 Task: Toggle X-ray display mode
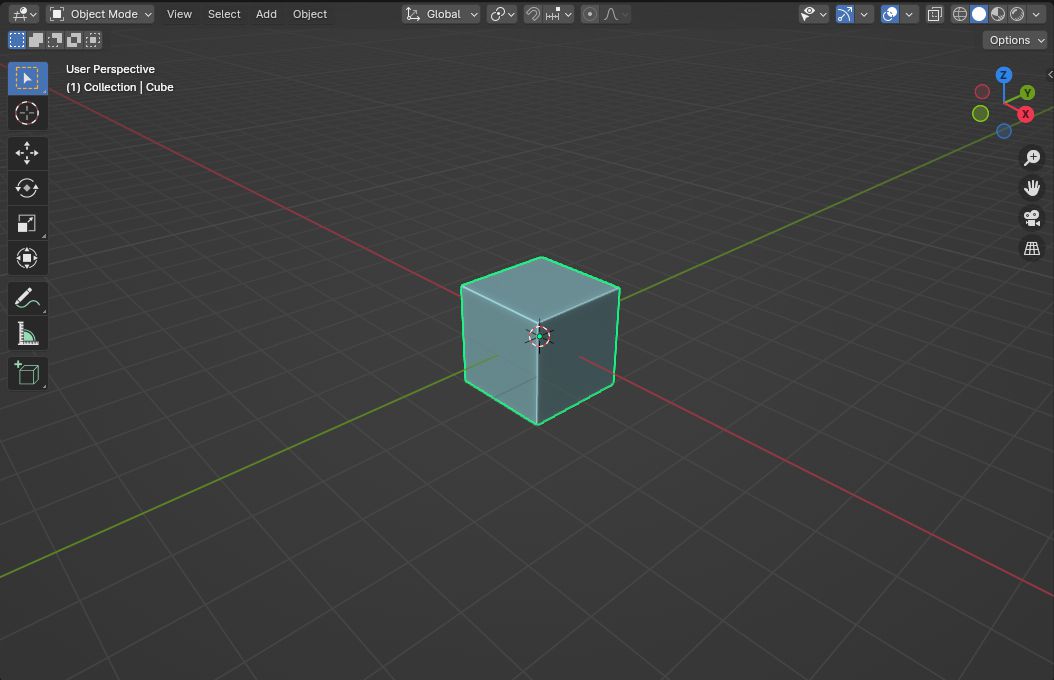934,14
